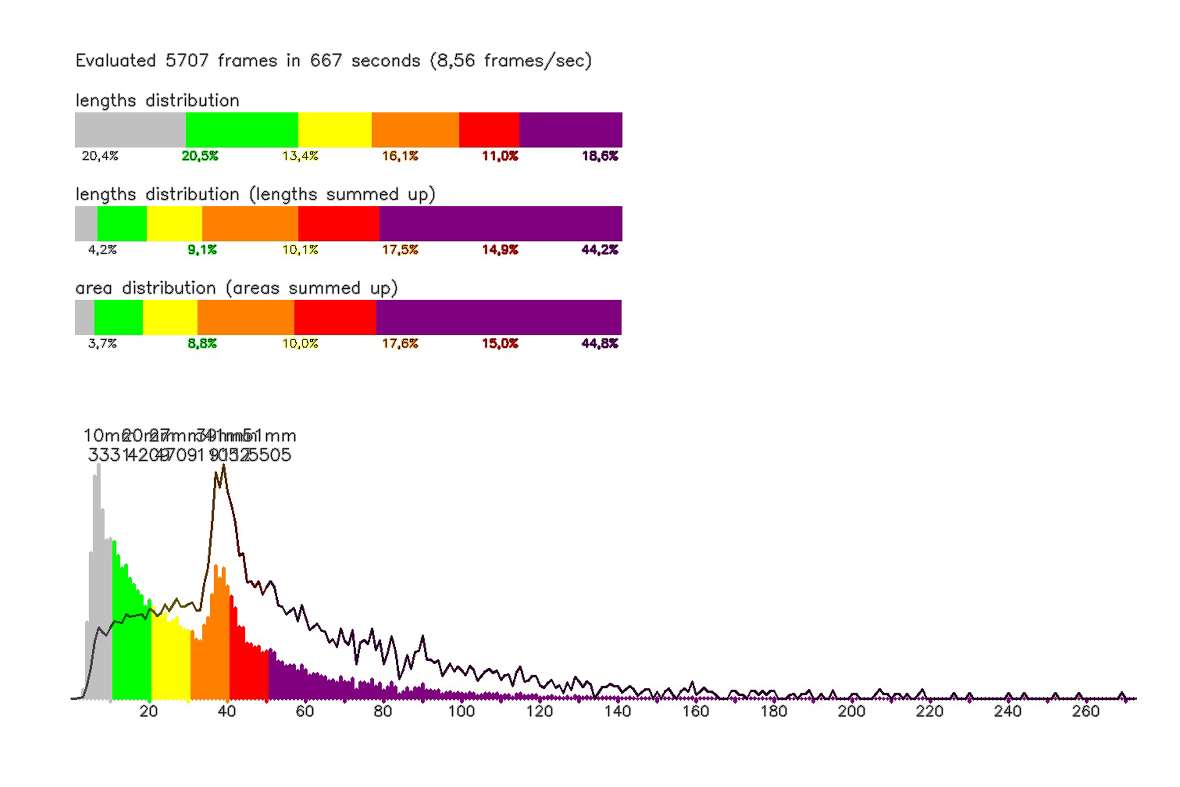Click red segment of area distribution bar
The width and height of the screenshot is (1180, 787).
[x=335, y=317]
